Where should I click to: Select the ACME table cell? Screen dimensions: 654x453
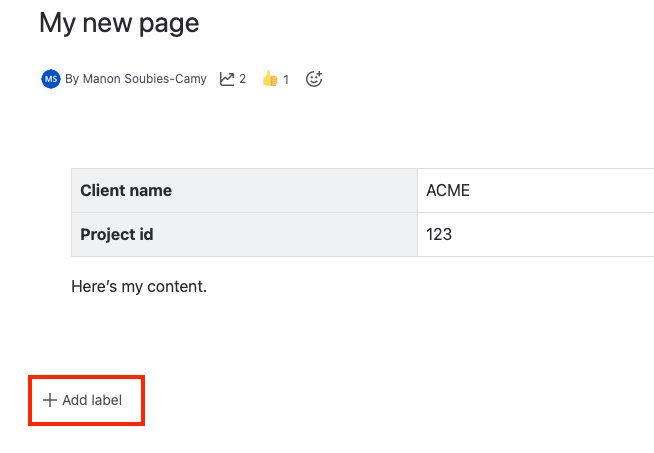tap(535, 191)
